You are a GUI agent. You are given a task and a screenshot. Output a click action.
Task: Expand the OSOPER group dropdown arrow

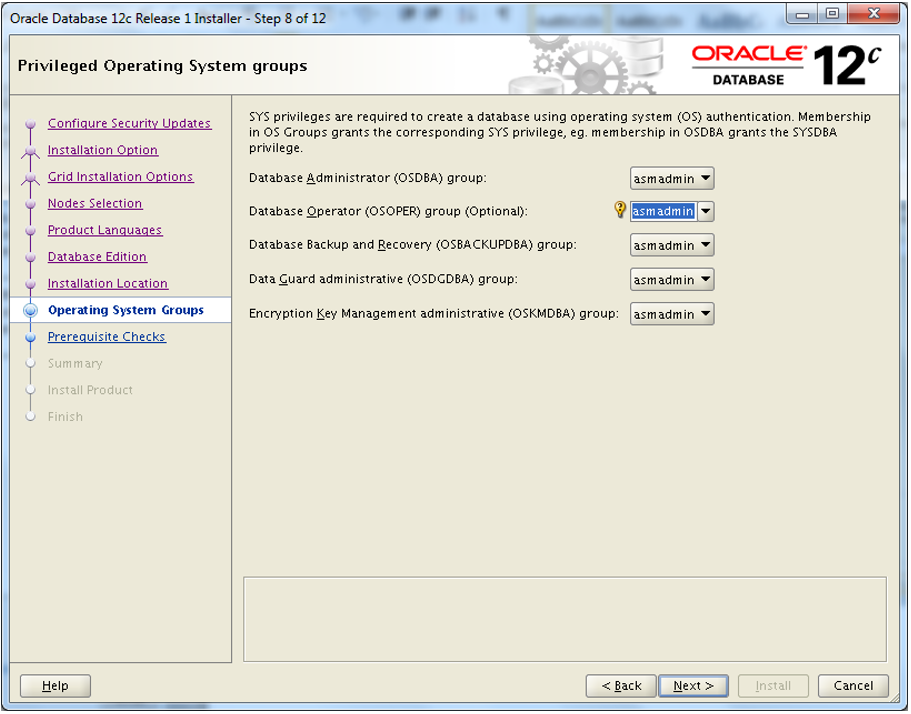point(705,211)
